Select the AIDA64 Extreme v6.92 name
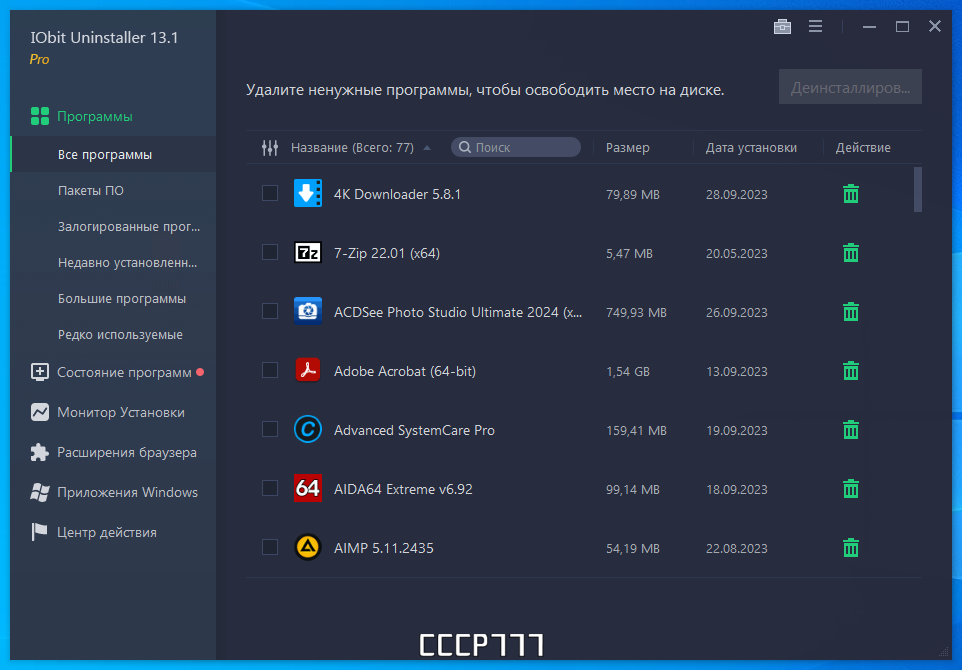This screenshot has height=670, width=962. click(x=403, y=489)
